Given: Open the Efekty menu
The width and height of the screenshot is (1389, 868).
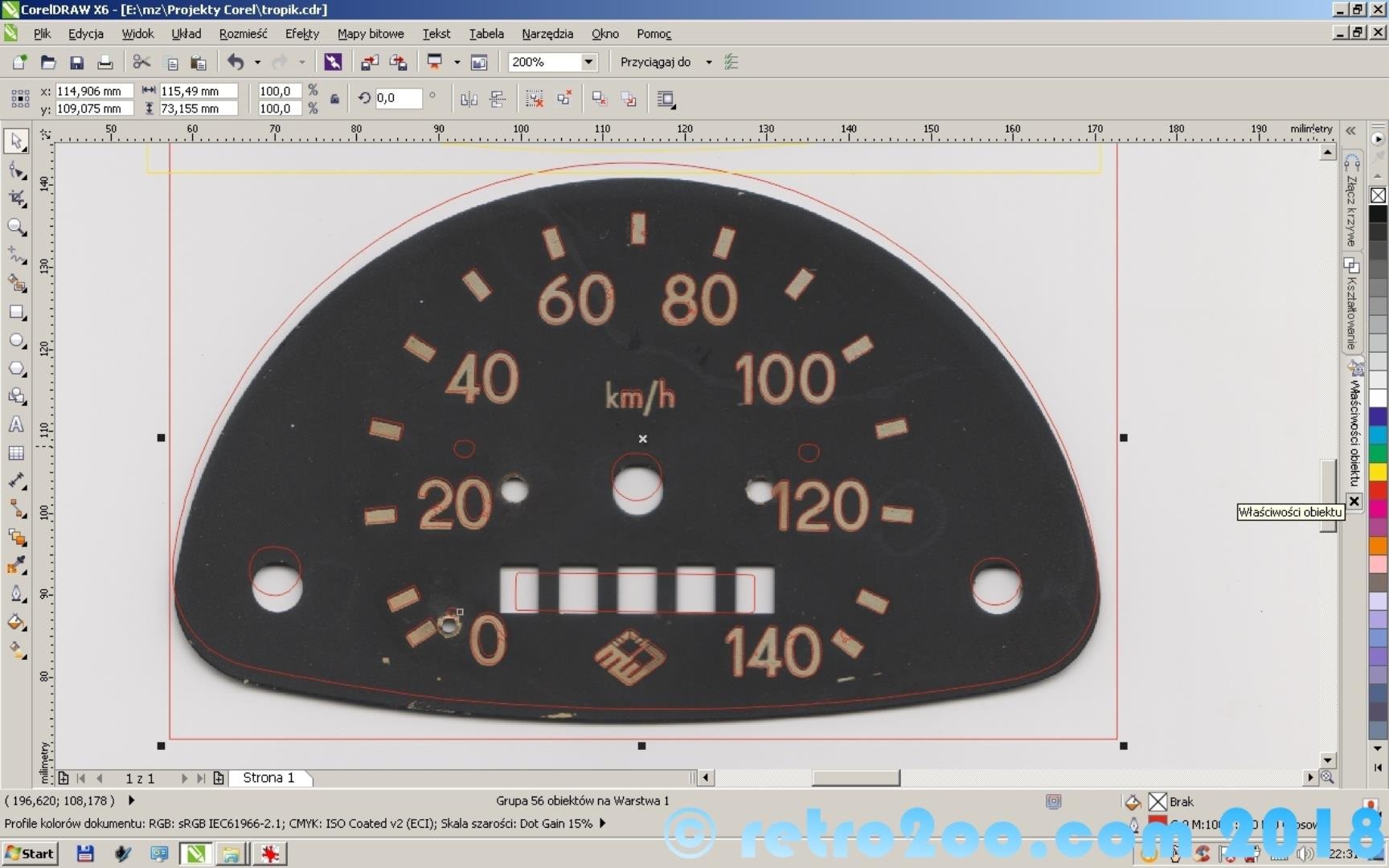Looking at the screenshot, I should point(301,34).
